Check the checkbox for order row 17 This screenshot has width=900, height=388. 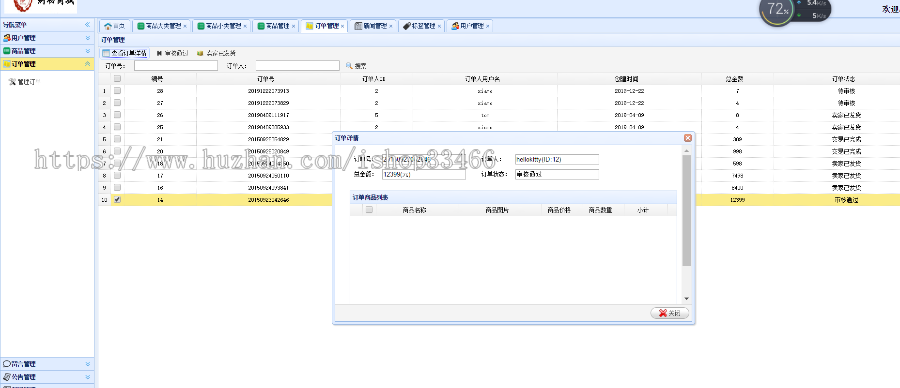[x=117, y=175]
